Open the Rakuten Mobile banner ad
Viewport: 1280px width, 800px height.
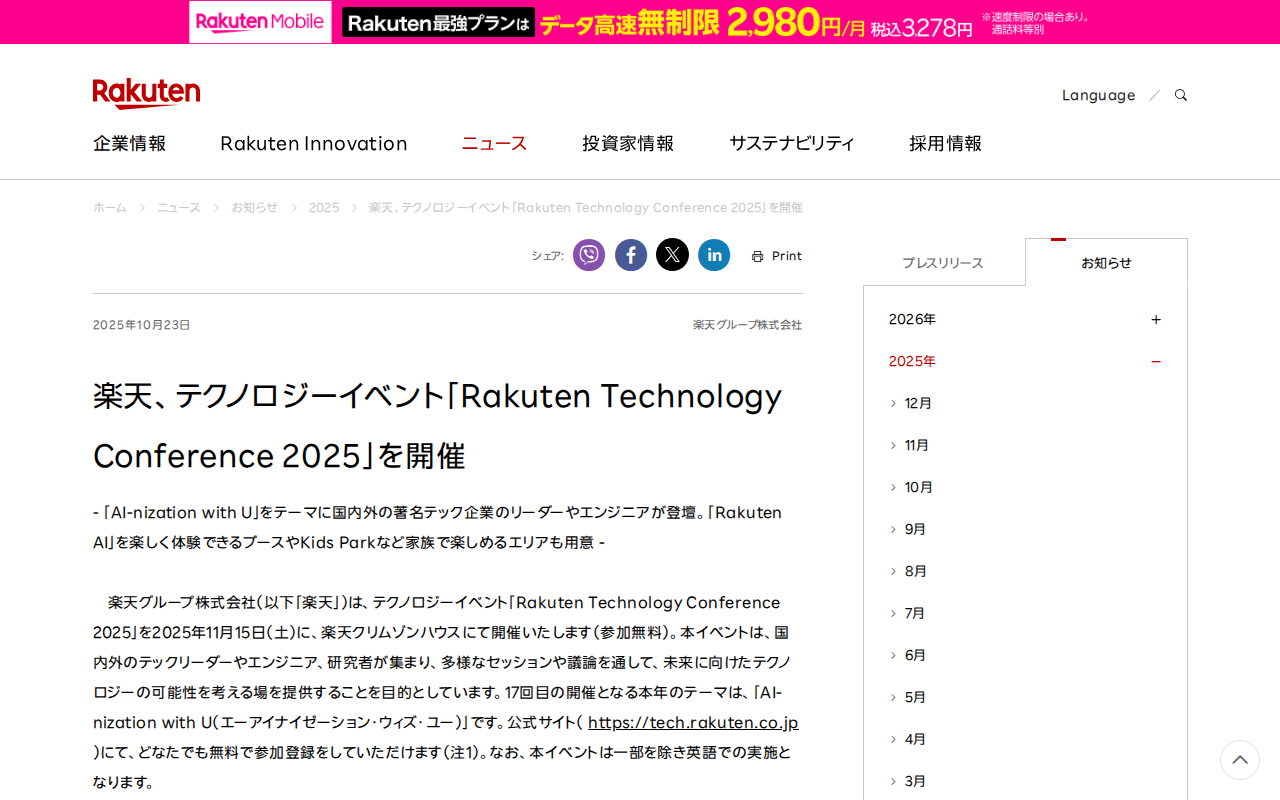(640, 22)
